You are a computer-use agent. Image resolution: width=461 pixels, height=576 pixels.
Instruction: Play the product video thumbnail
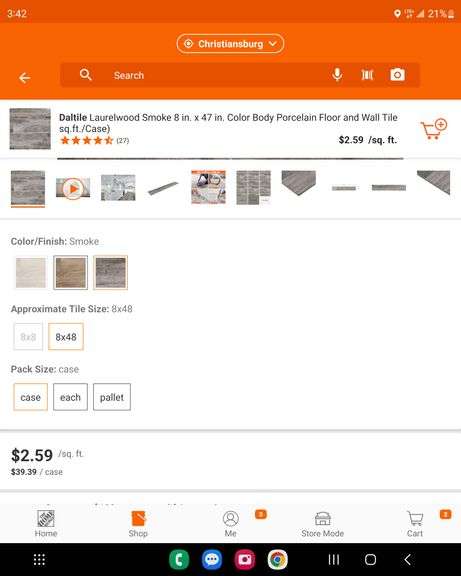tap(73, 188)
